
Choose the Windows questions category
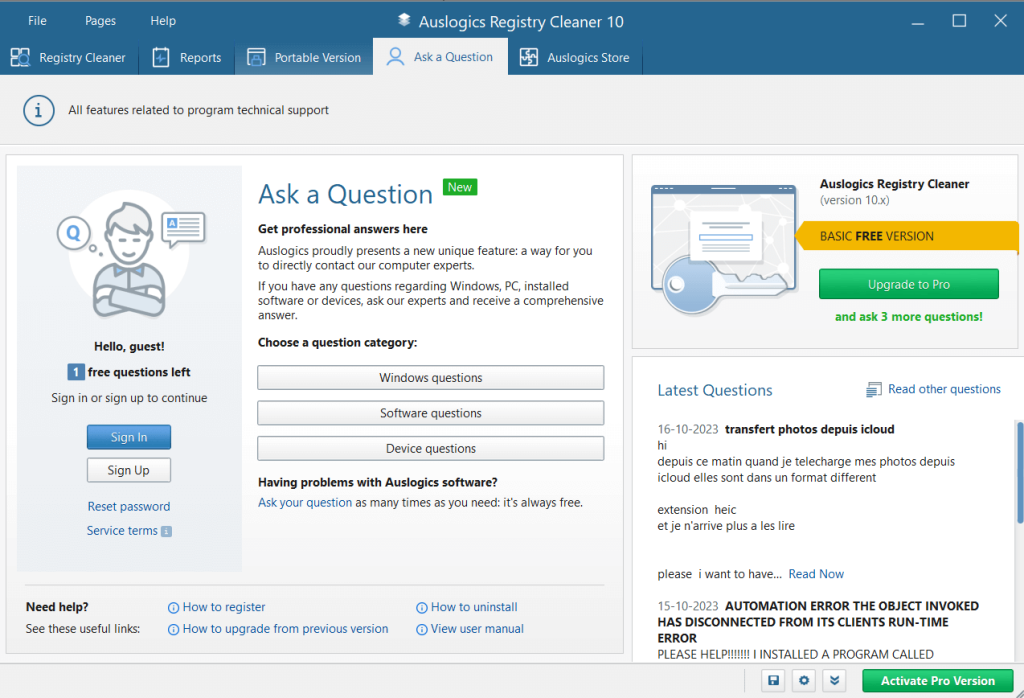click(430, 377)
